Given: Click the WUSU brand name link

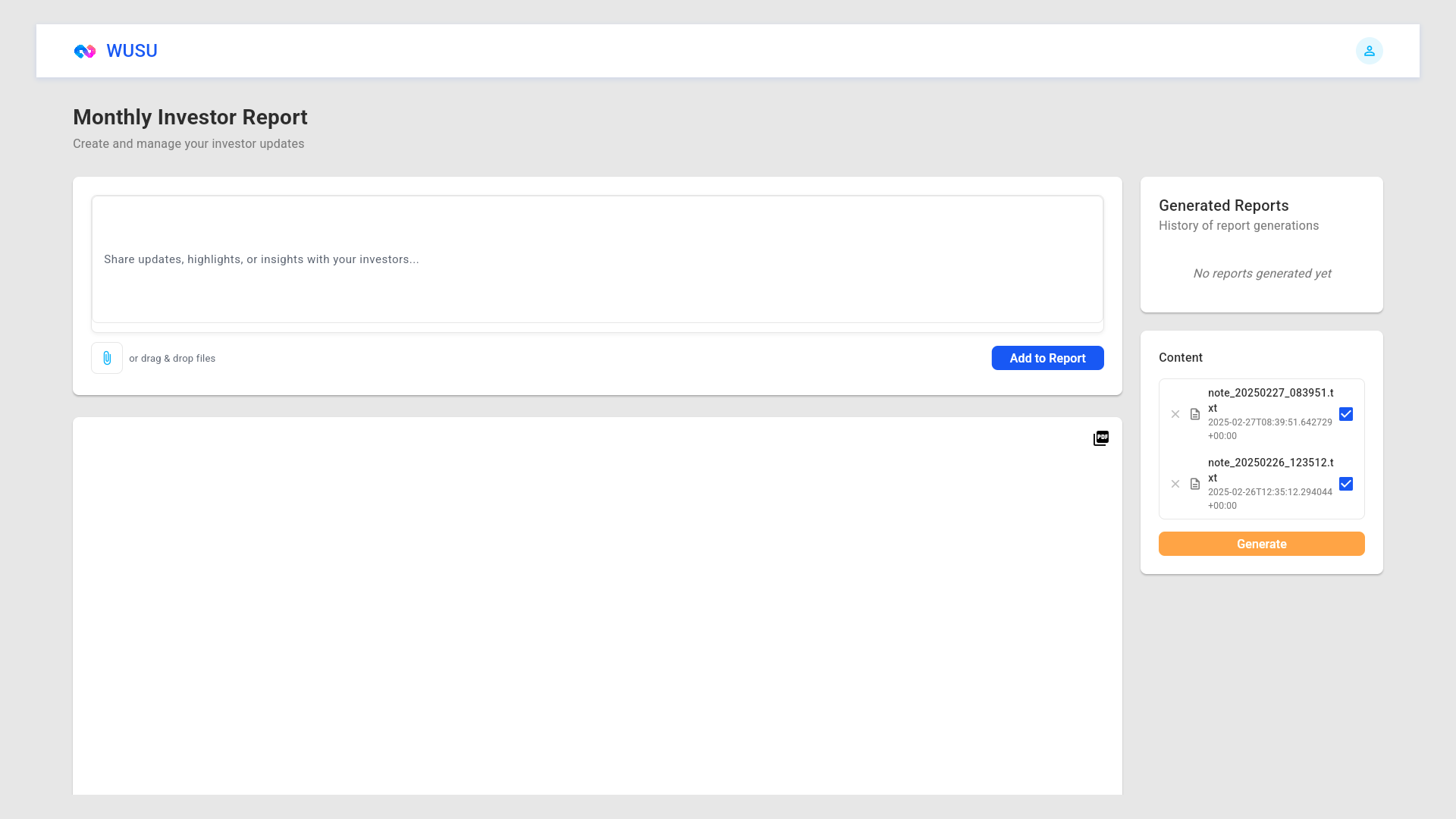Looking at the screenshot, I should click(x=132, y=51).
